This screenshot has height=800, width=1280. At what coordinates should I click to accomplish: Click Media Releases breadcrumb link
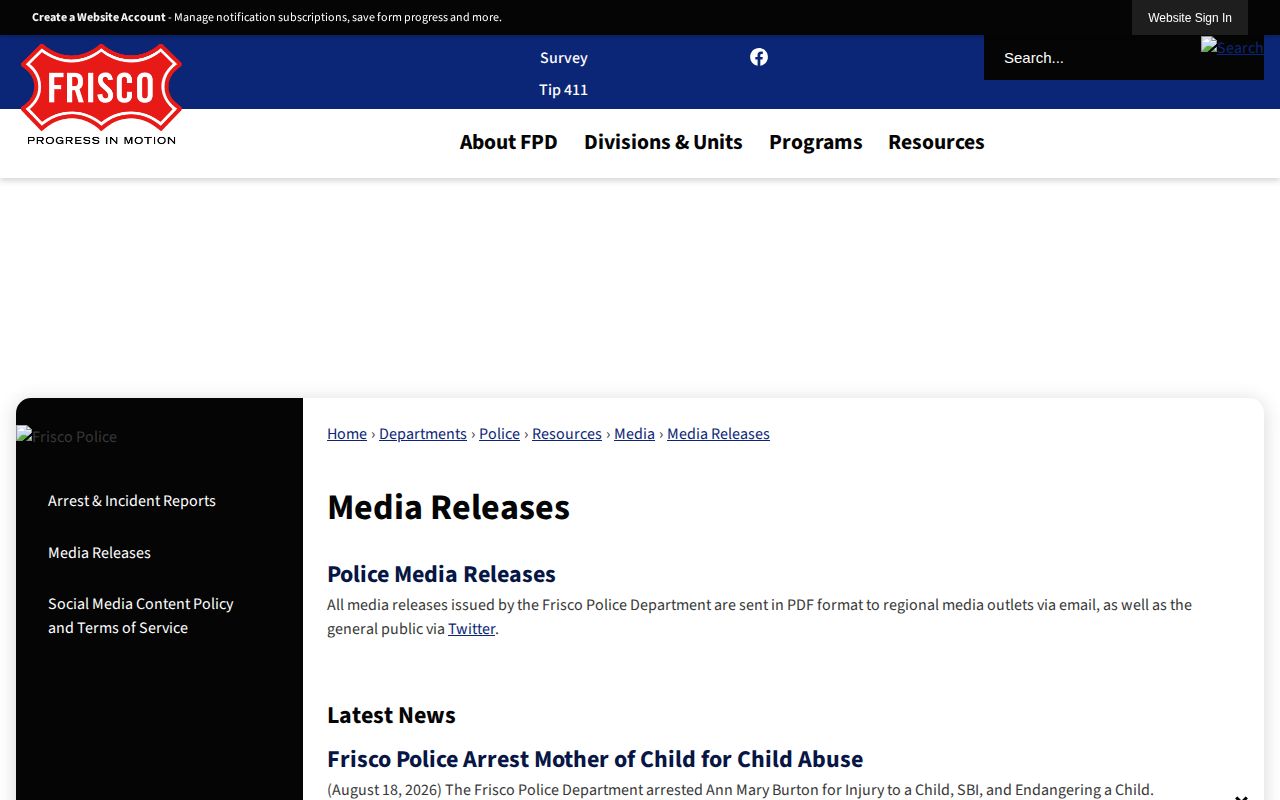click(x=718, y=434)
